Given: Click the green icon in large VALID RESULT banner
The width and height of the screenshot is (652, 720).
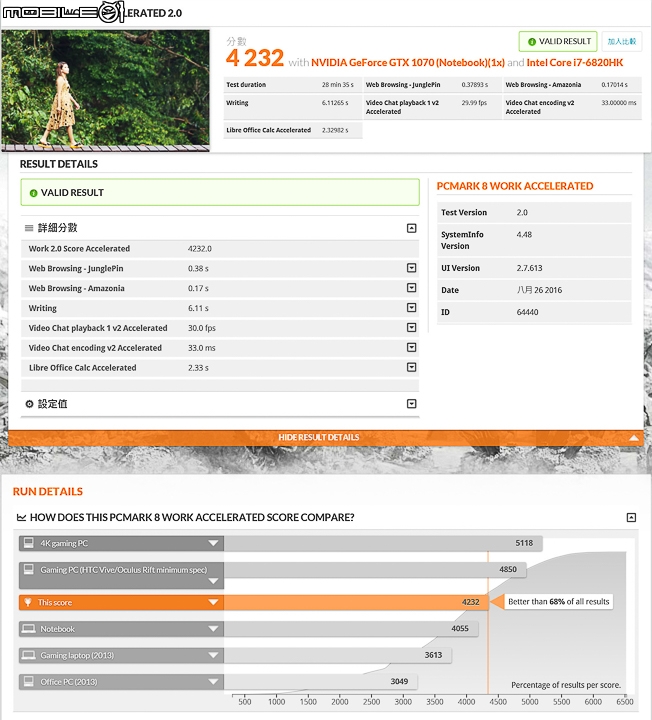Looking at the screenshot, I should click(x=33, y=193).
